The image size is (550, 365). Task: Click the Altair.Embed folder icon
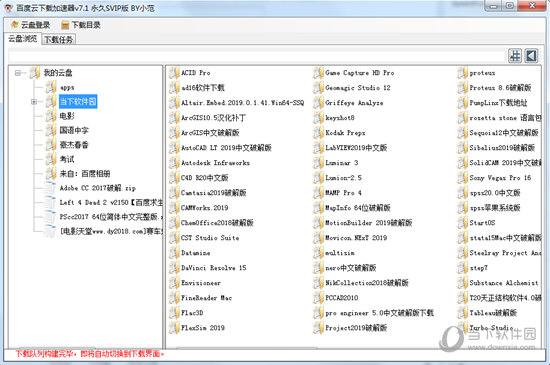point(174,103)
